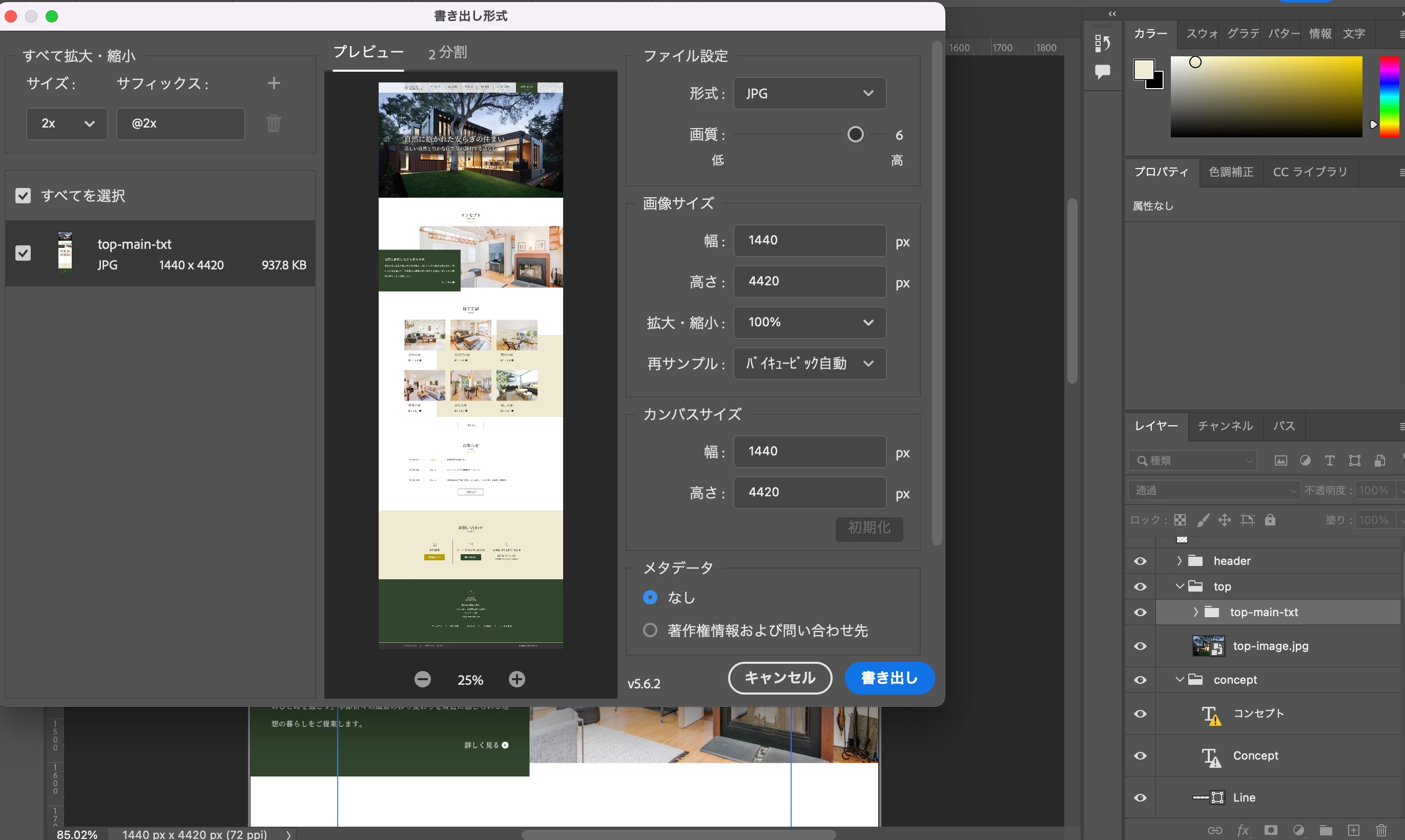Click the 画質 quality slider handle
Screen dimensions: 1405x840
(855, 135)
